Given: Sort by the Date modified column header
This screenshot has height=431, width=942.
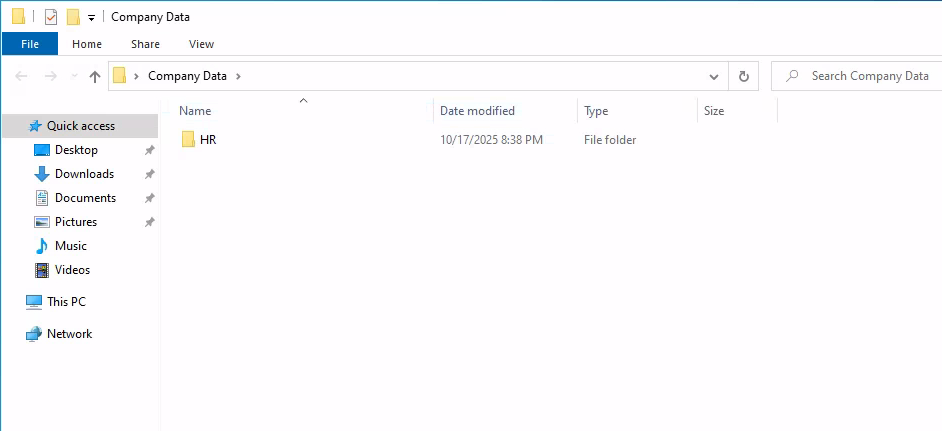Looking at the screenshot, I should coord(477,111).
